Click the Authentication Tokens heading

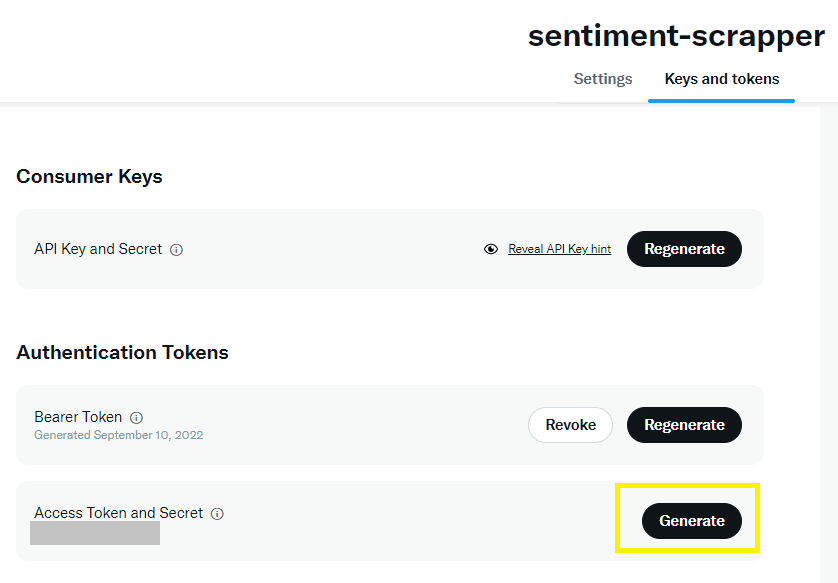122,352
